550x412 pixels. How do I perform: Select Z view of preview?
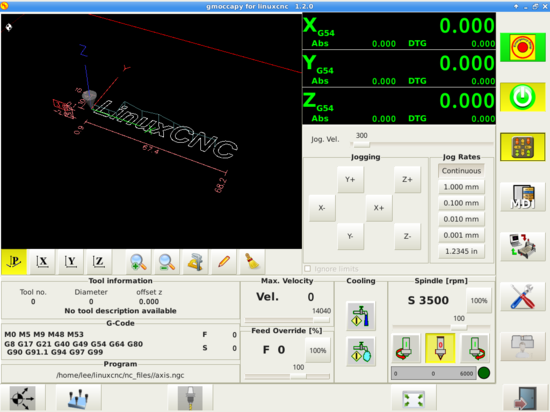pyautogui.click(x=99, y=262)
